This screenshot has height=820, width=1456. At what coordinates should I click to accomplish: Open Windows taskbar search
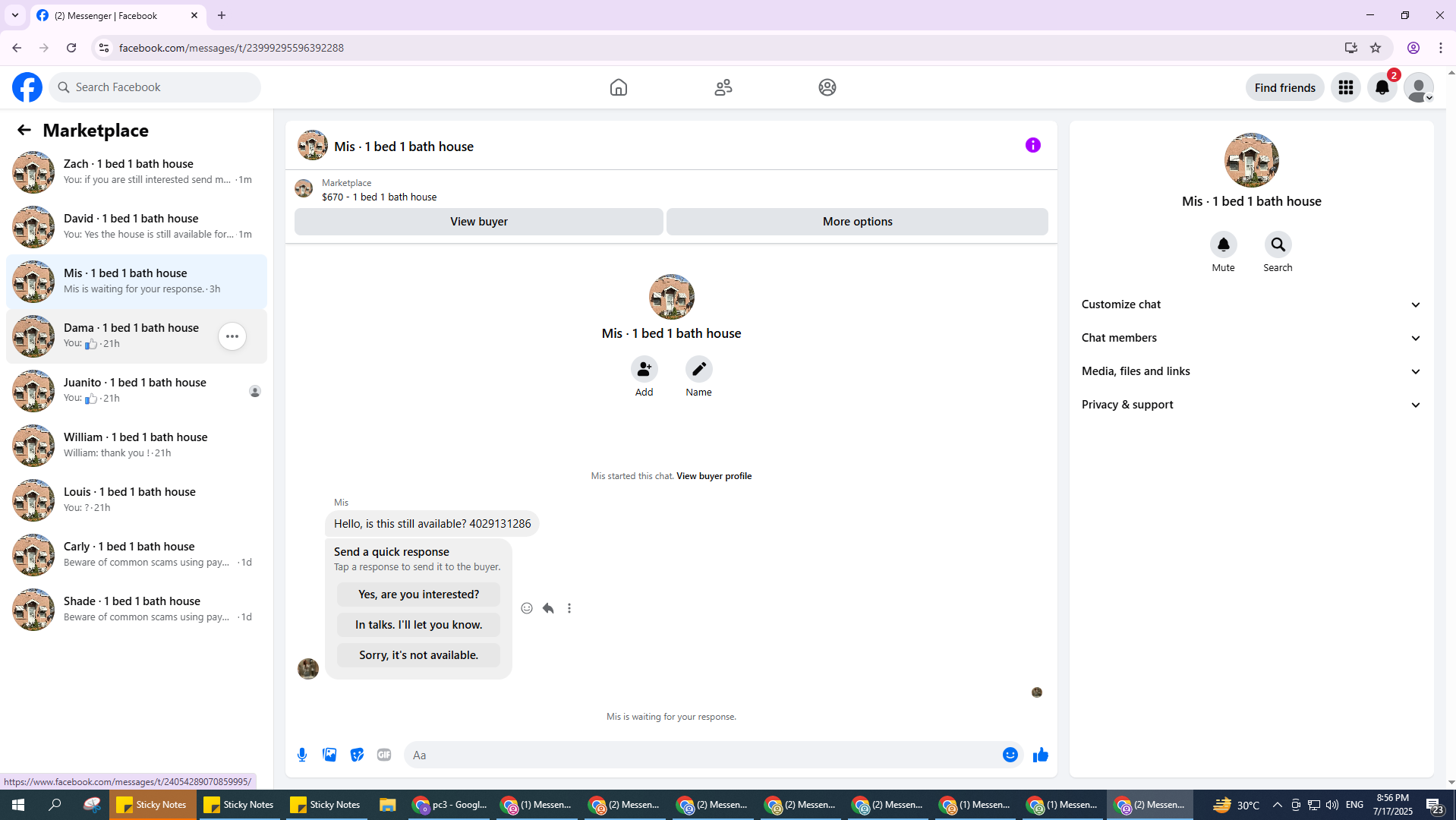pyautogui.click(x=55, y=805)
